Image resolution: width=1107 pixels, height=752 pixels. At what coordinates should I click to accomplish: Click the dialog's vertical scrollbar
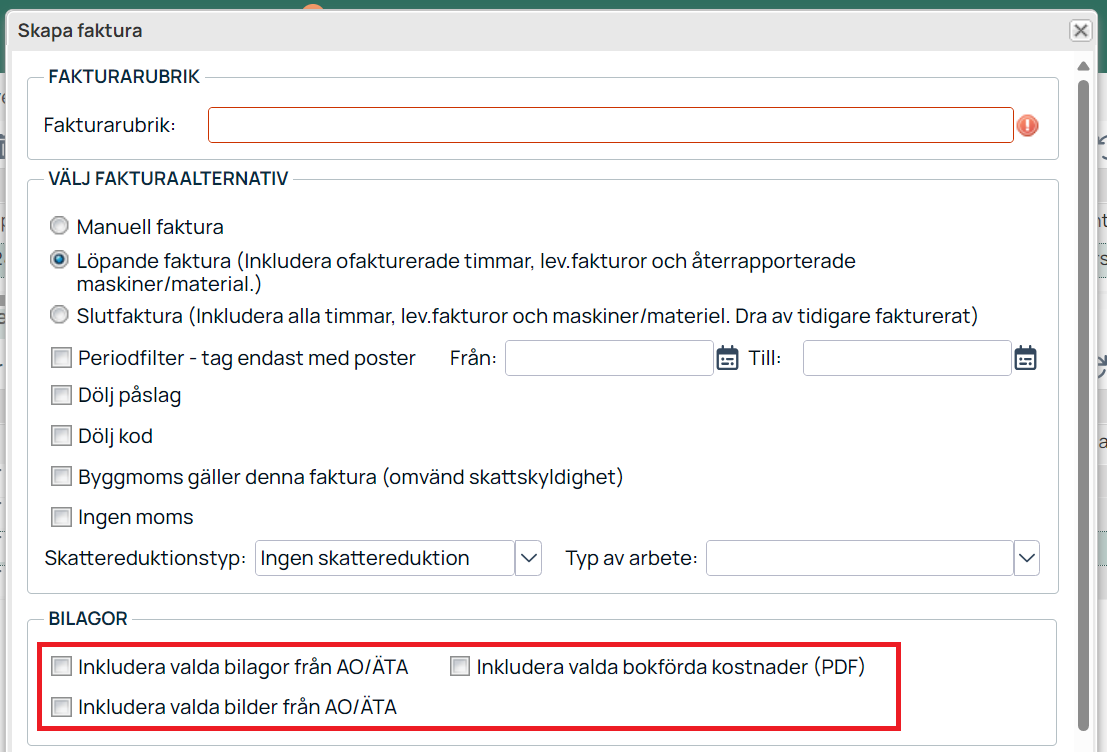(1083, 400)
